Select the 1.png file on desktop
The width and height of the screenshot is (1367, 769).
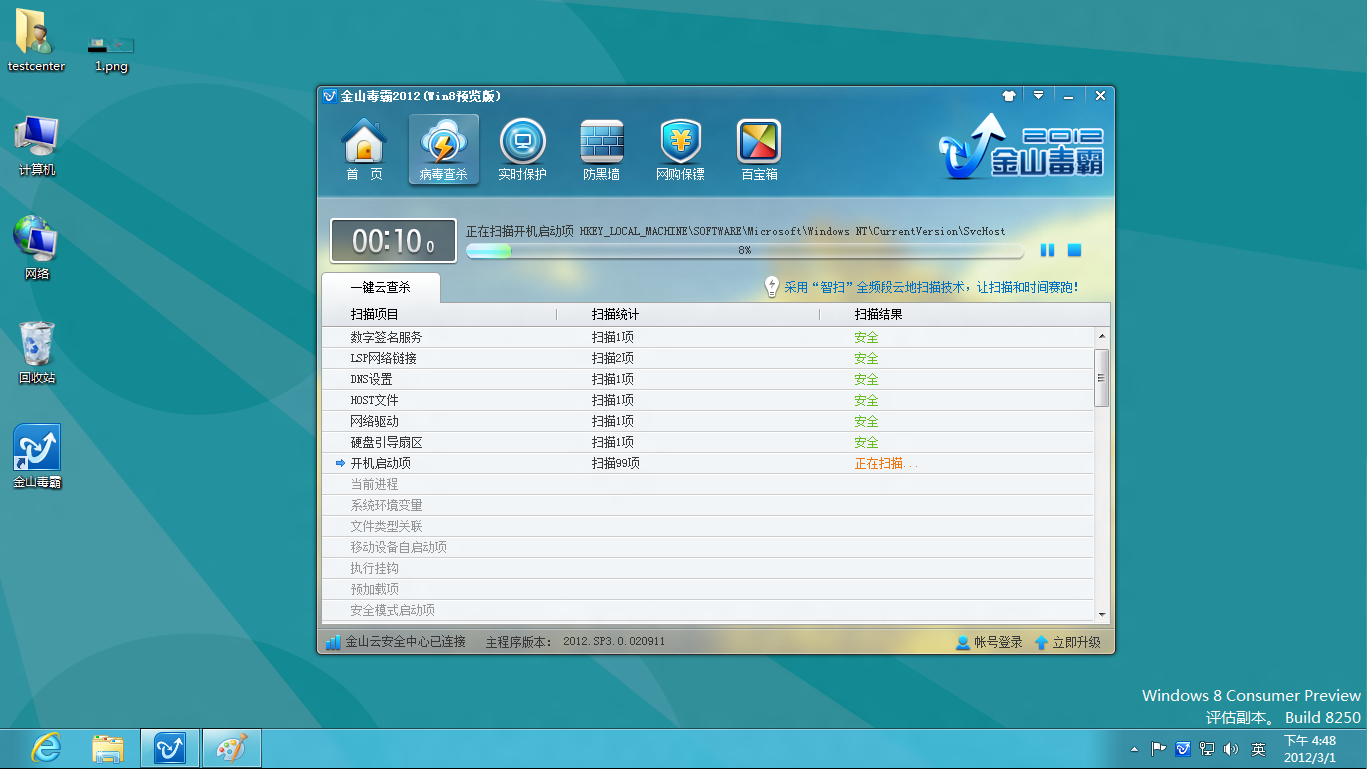point(111,53)
